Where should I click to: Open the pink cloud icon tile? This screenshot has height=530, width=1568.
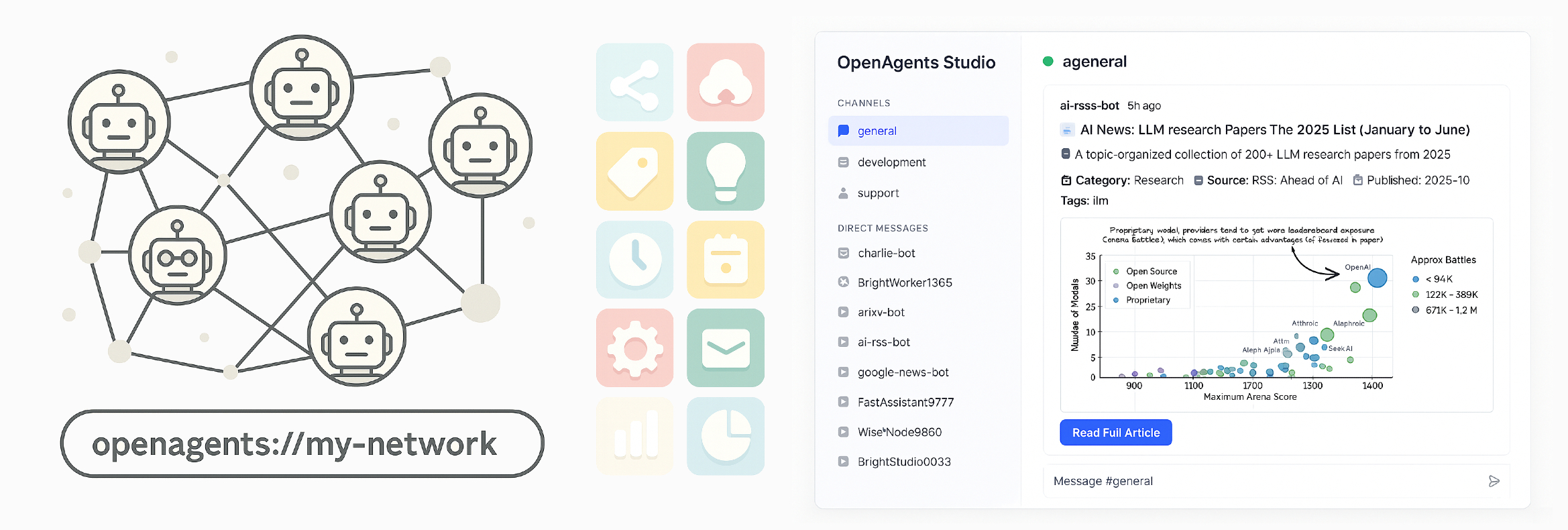(726, 83)
